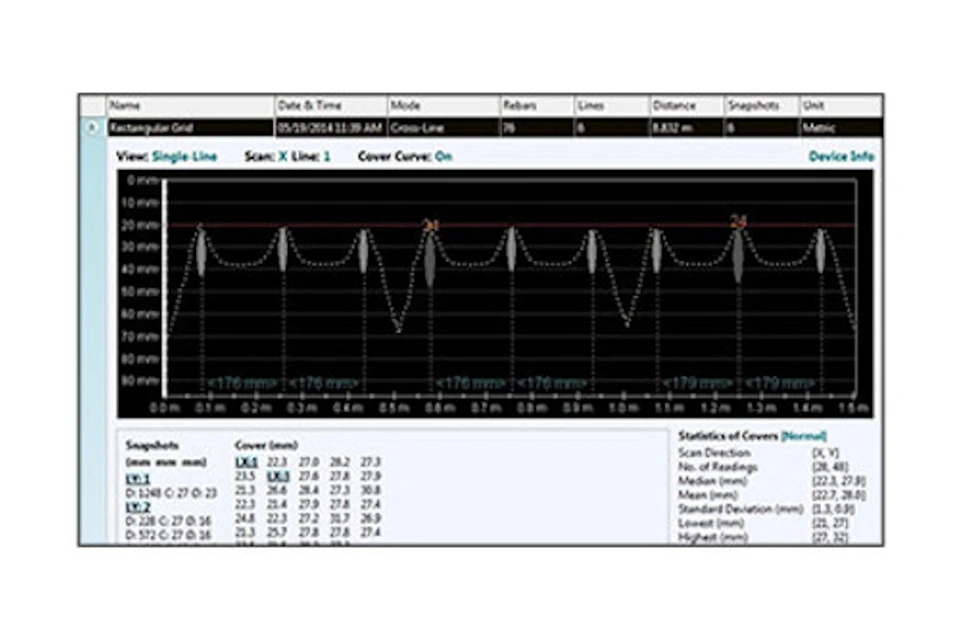Click the first '<176 mm>' spacing label
The height and width of the screenshot is (639, 960).
[x=242, y=383]
